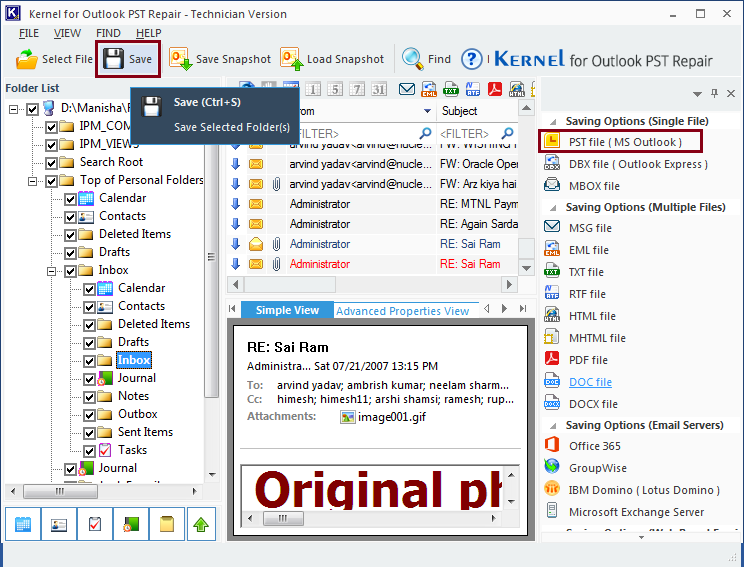Click the search magnifier in From filter
This screenshot has height=567, width=744.
coord(426,133)
